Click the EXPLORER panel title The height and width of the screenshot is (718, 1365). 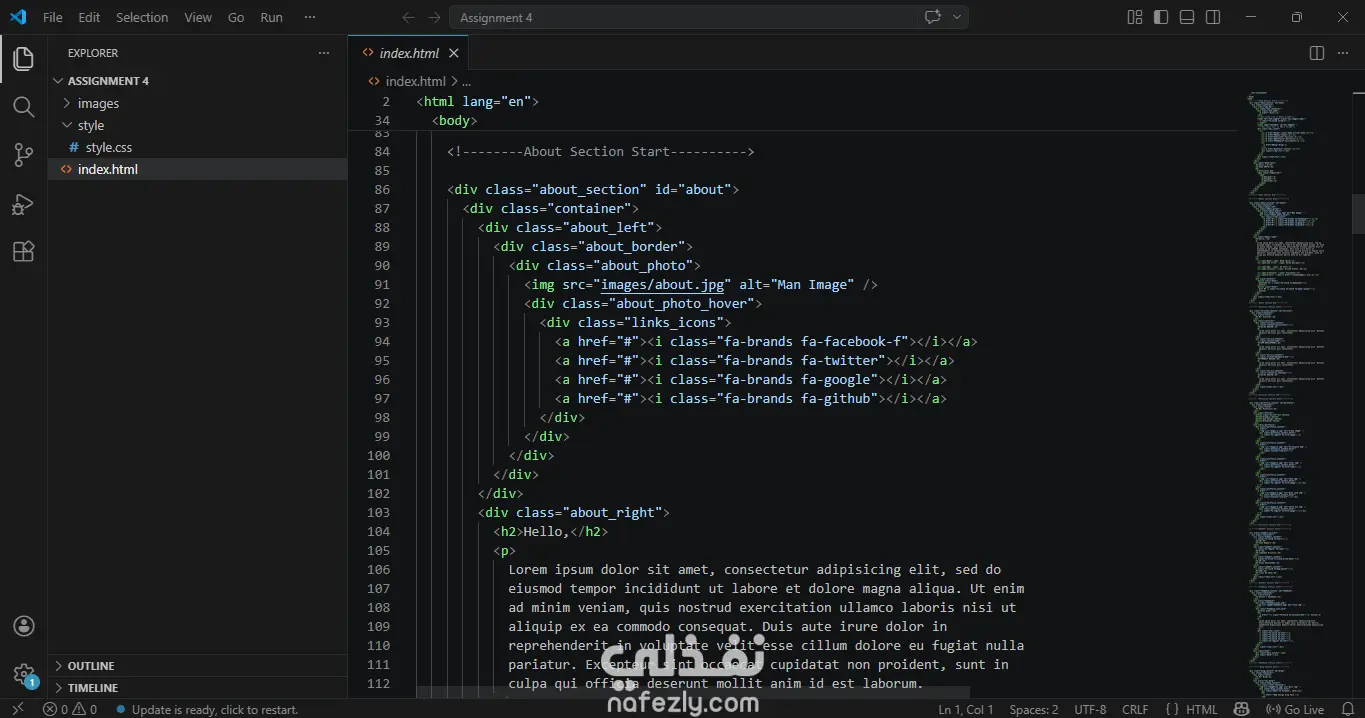(x=93, y=53)
